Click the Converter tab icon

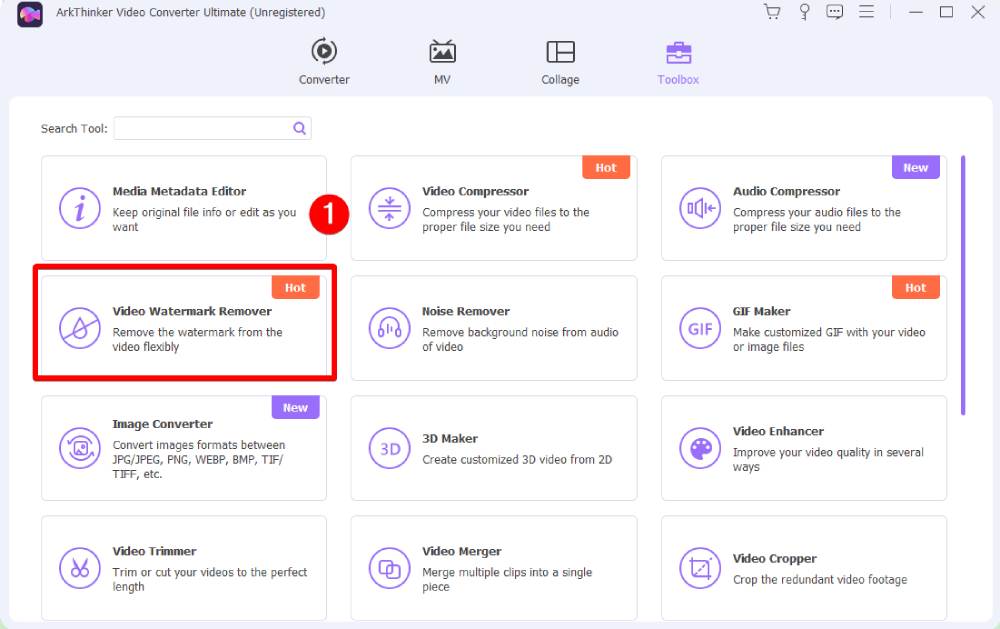point(324,51)
